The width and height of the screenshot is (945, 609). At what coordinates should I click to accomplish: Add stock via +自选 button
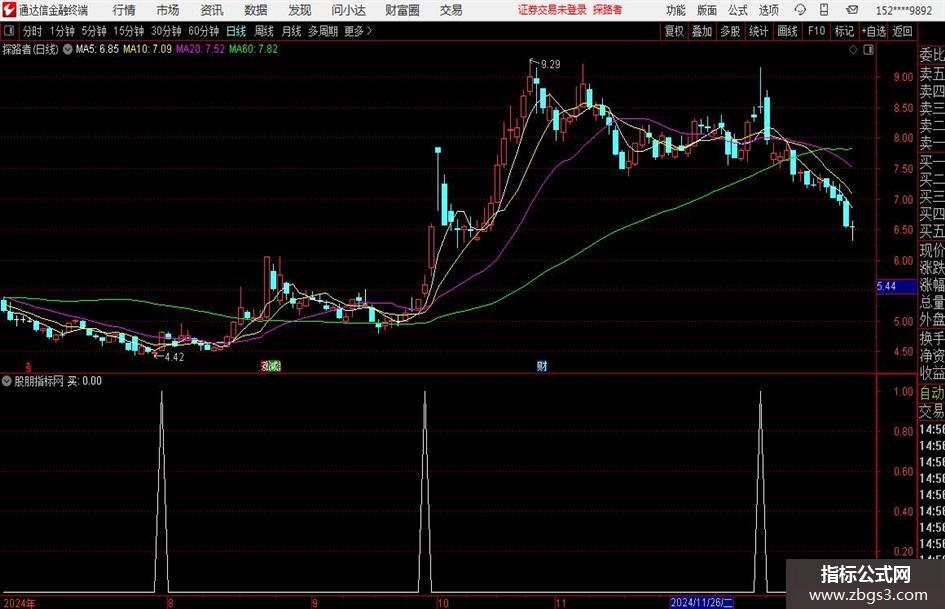tap(874, 31)
